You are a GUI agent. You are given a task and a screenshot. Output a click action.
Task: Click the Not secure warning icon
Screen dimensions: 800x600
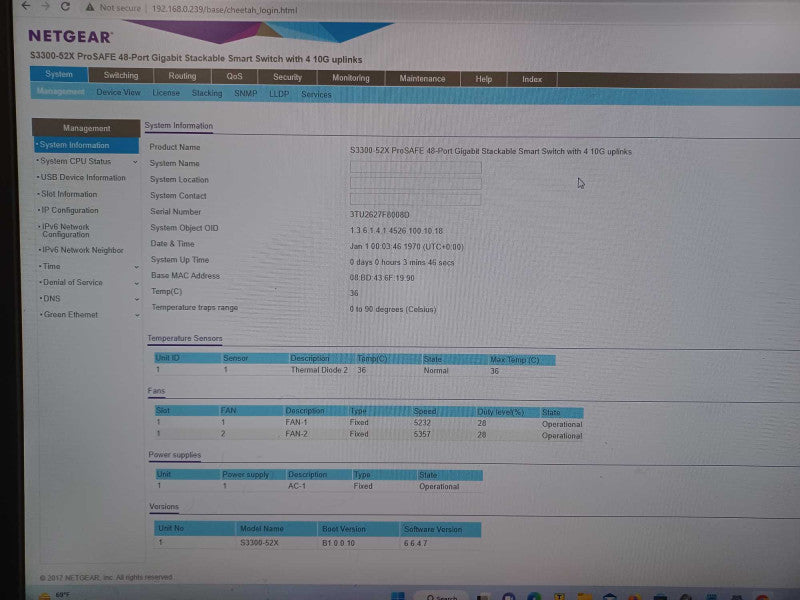(90, 8)
